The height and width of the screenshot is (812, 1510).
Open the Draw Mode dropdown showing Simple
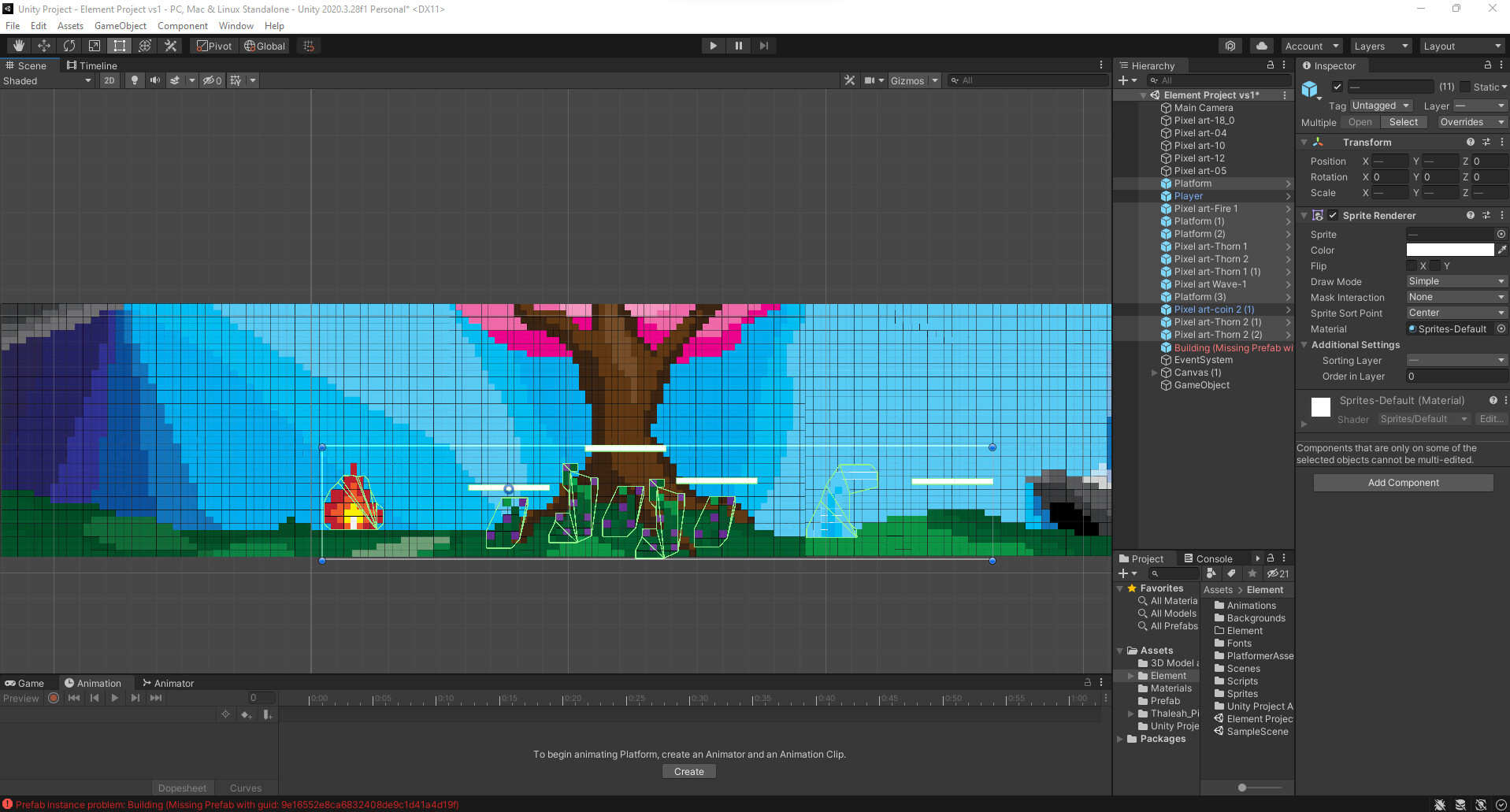tap(1456, 281)
